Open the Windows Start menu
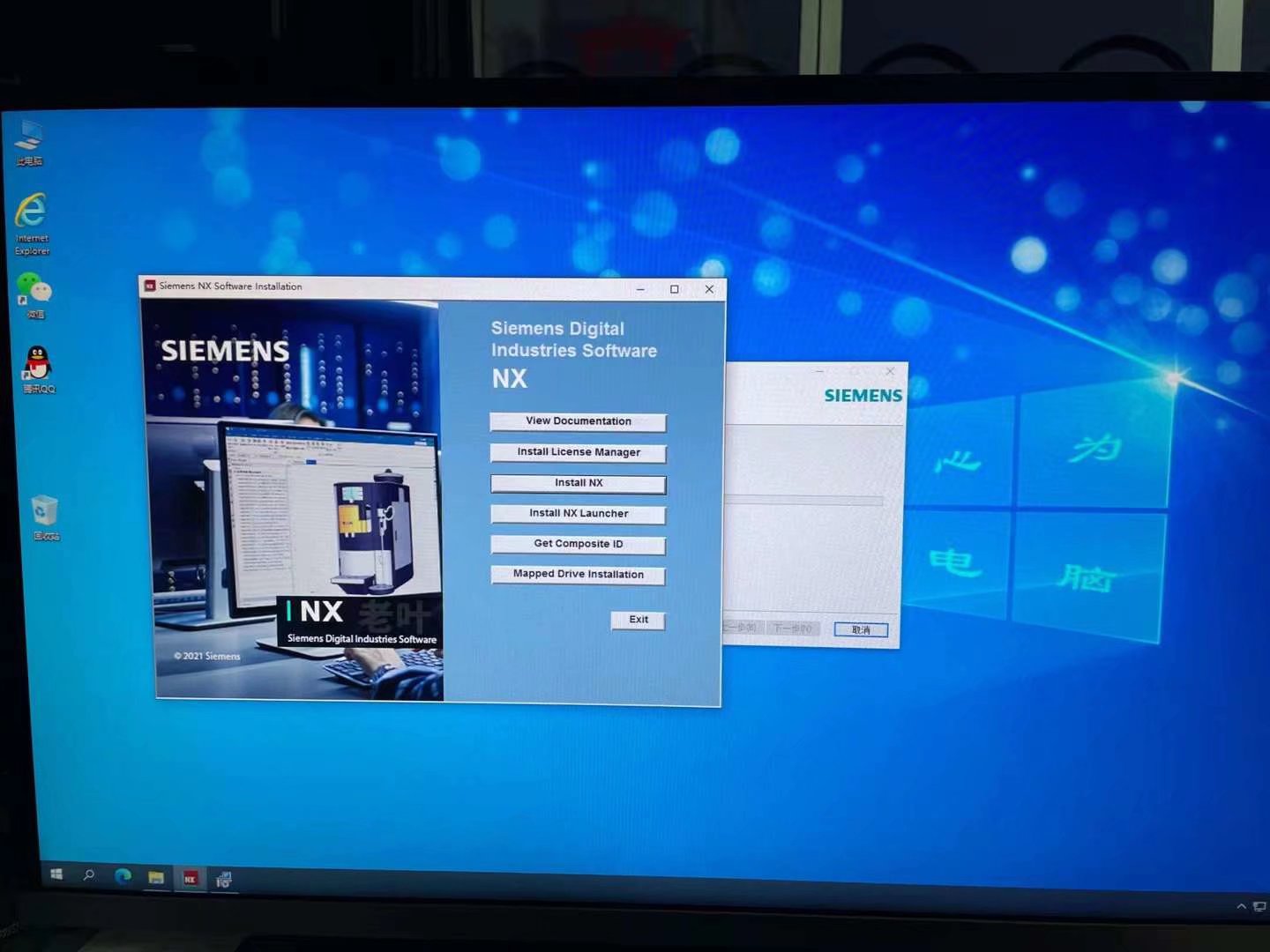1270x952 pixels. [56, 874]
